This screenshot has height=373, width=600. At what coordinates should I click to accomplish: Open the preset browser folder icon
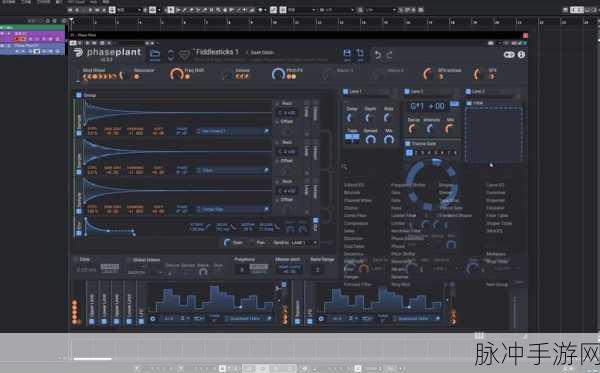point(155,53)
